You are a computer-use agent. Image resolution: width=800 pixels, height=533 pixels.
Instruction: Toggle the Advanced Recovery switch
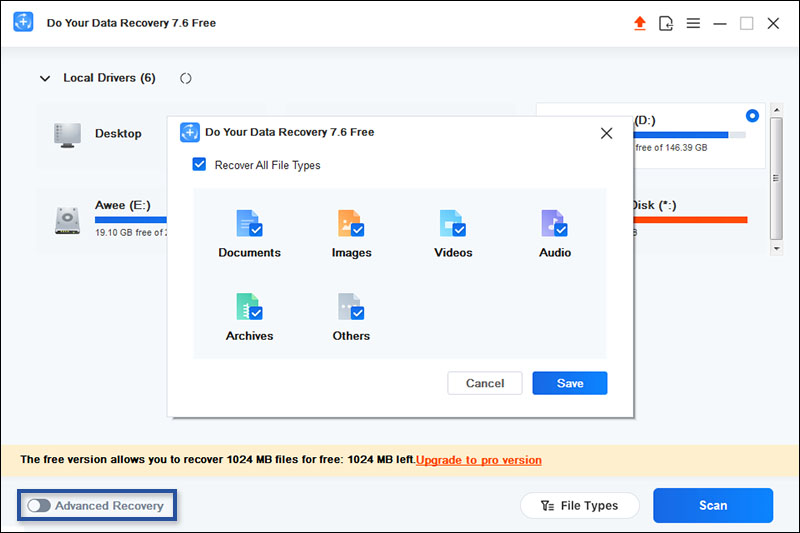(39, 506)
